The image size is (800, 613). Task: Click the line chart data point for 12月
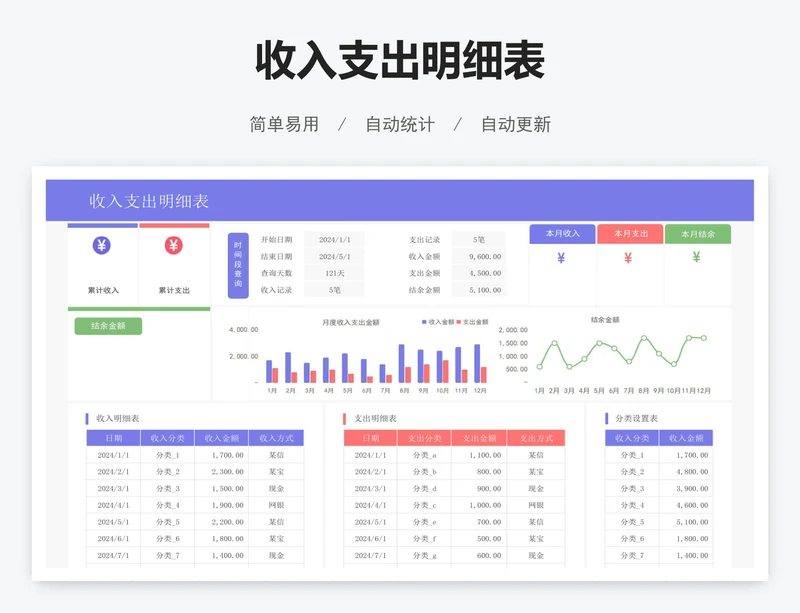704,338
